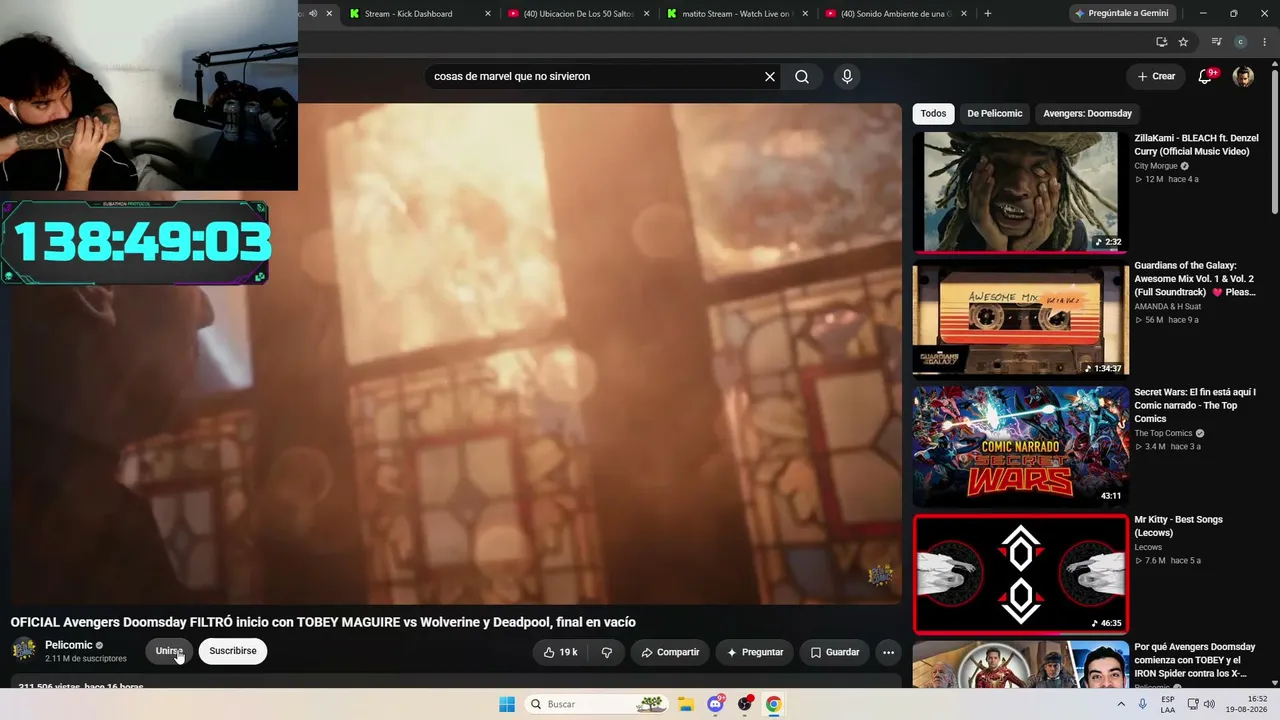Like the video with 19 k likes

click(x=560, y=652)
